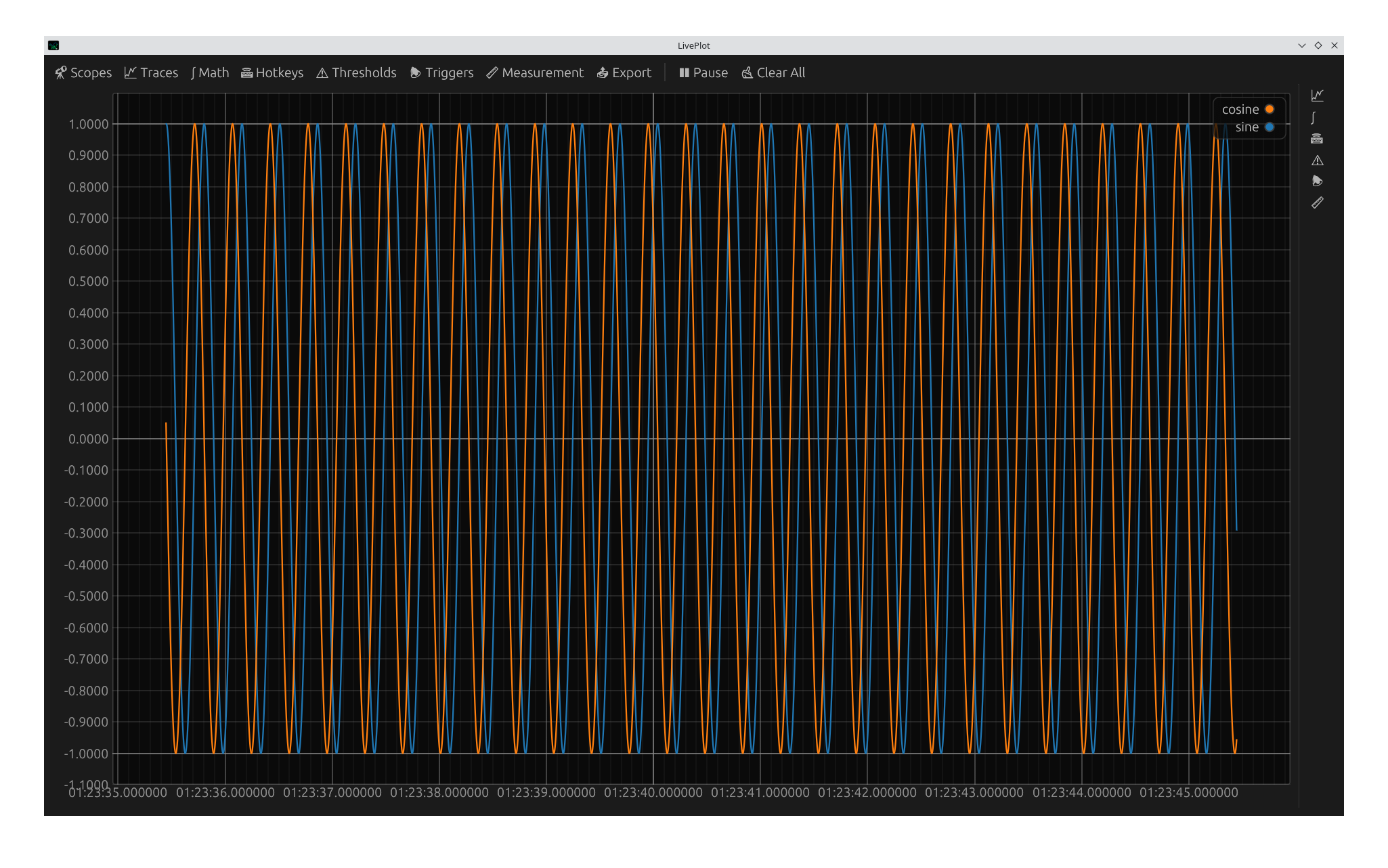Click the time label 01:23:40.000000

[x=653, y=792]
